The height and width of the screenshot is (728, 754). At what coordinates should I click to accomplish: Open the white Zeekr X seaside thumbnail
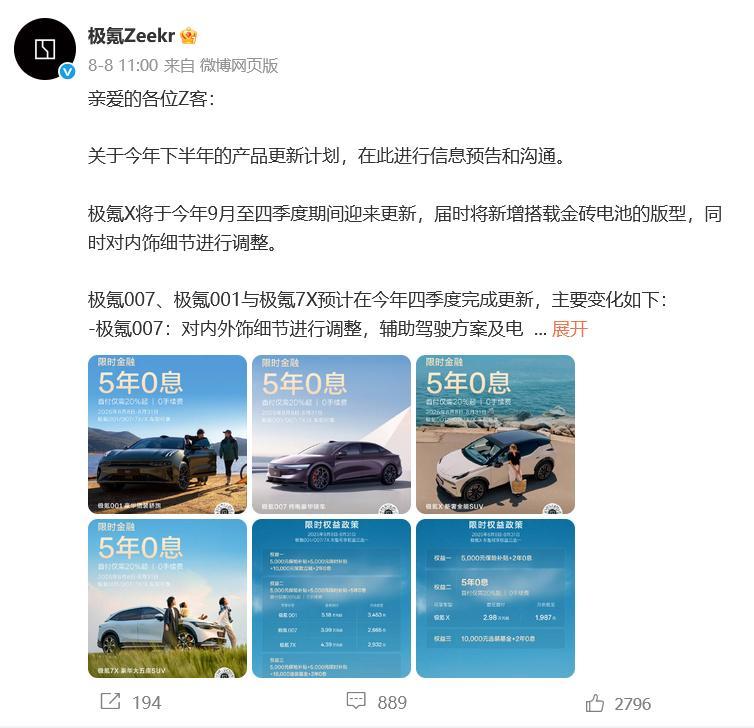click(495, 434)
